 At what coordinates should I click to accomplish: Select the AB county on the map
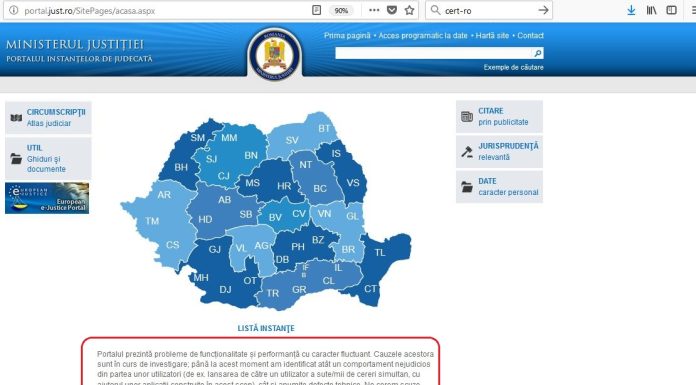click(x=224, y=200)
